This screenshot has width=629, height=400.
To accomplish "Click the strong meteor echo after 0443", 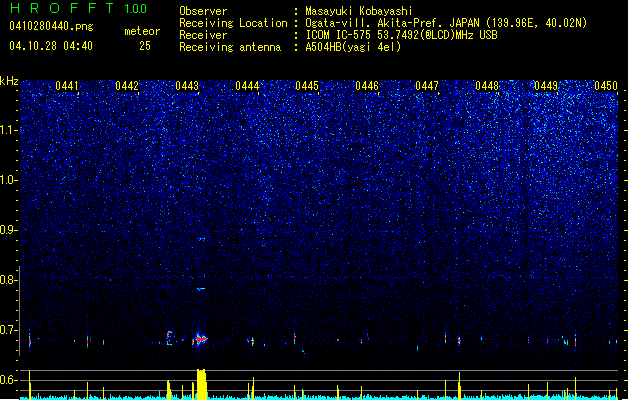I will [201, 339].
